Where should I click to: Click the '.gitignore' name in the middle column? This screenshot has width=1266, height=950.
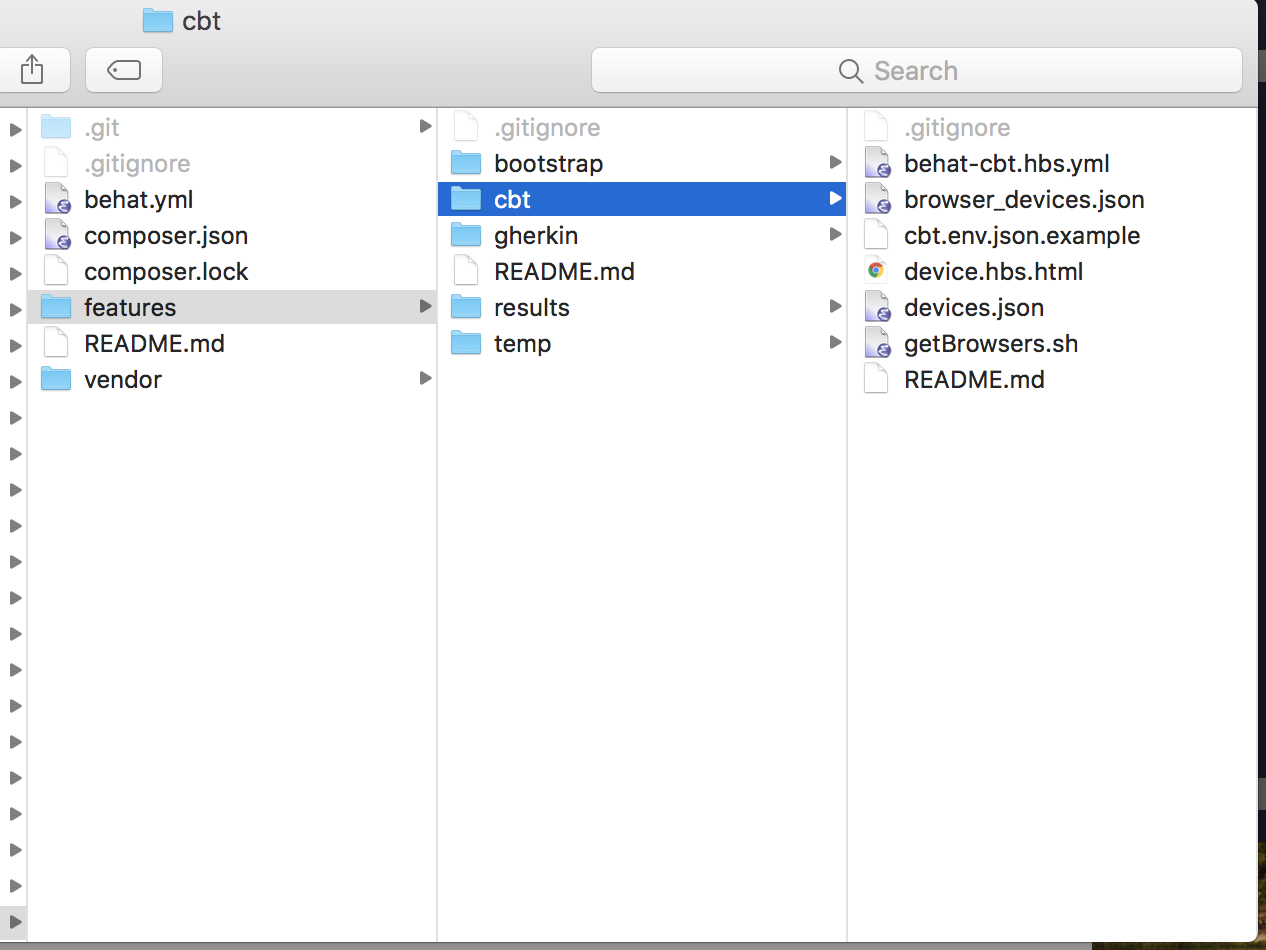pos(547,128)
